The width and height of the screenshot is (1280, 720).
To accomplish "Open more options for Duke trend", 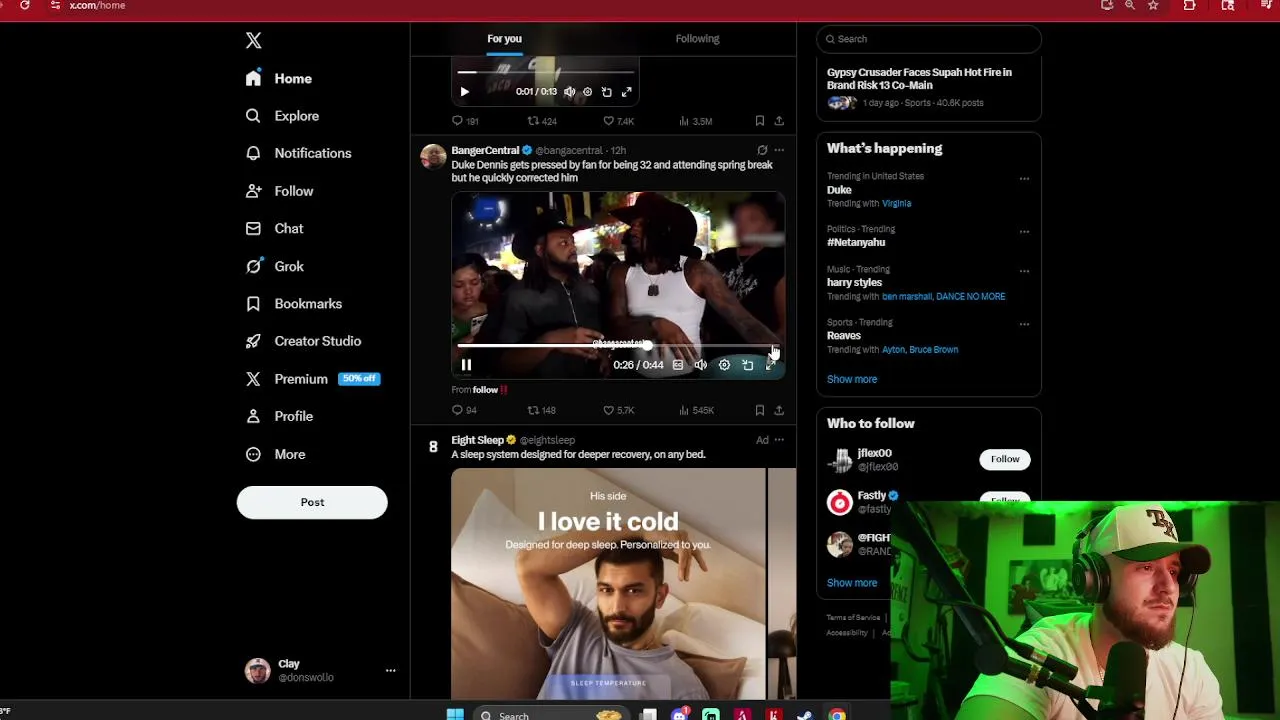I will [x=1024, y=179].
